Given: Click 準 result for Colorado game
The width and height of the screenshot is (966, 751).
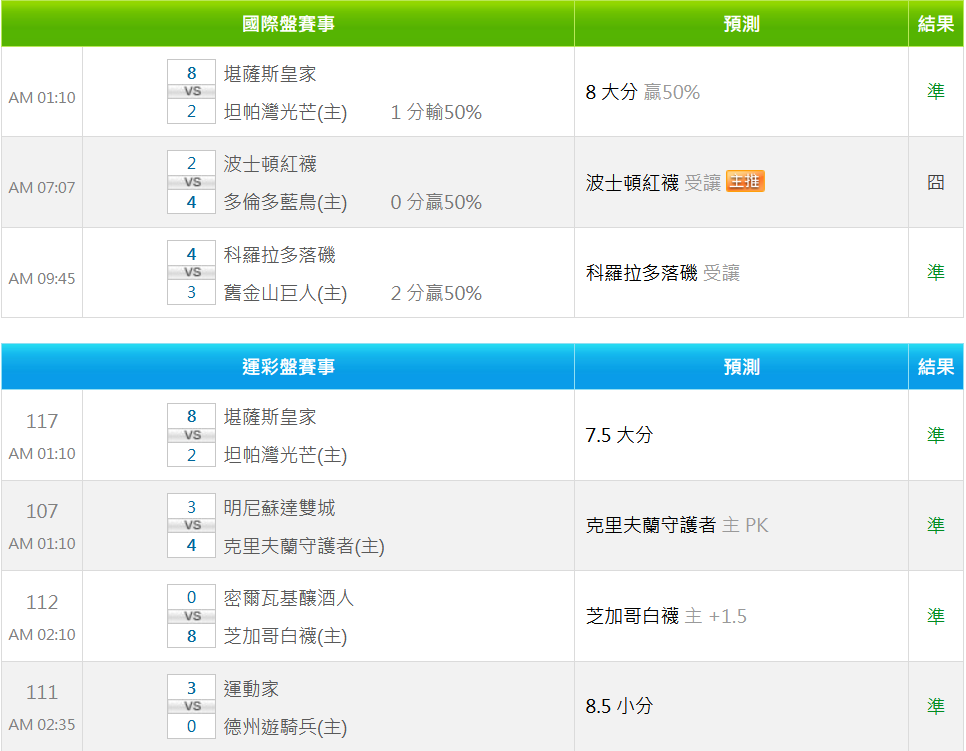Looking at the screenshot, I should point(936,272).
